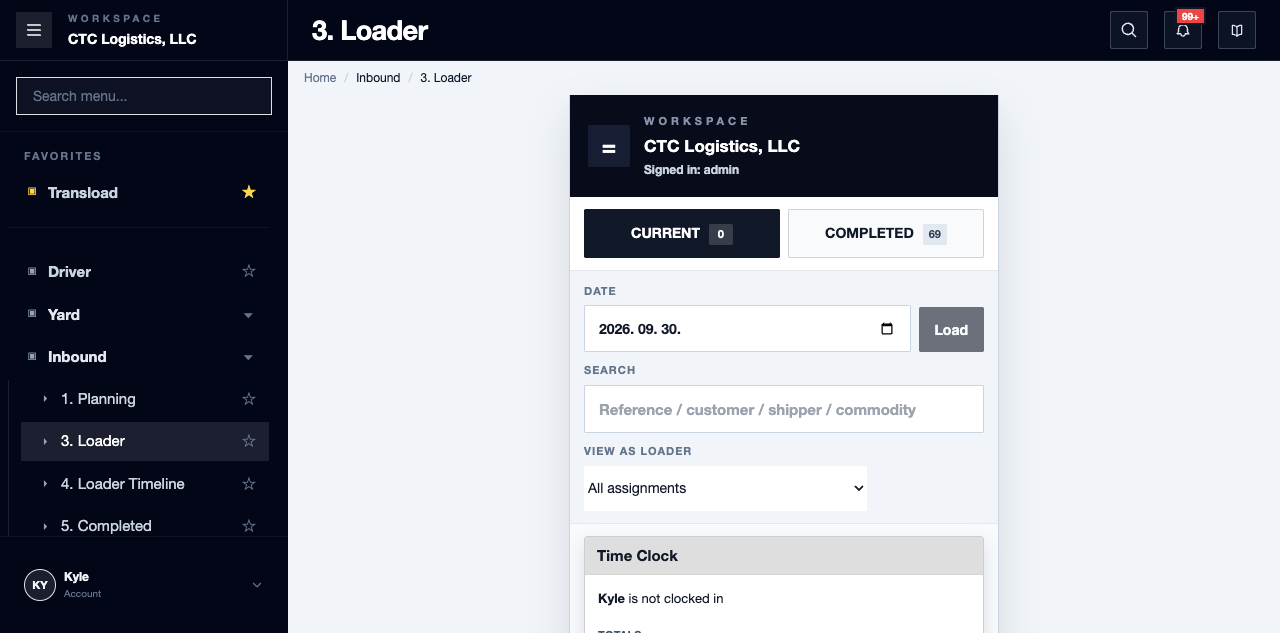The image size is (1280, 633).
Task: Unfavorite Transload using the gold star
Action: tap(249, 192)
